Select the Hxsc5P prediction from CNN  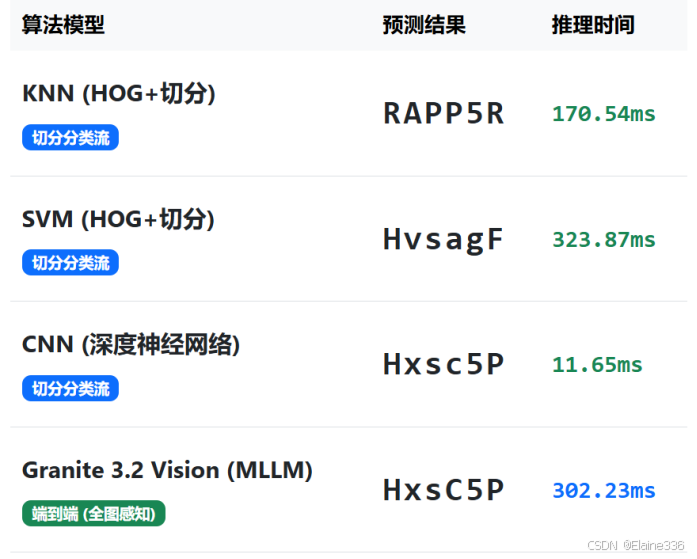click(443, 364)
